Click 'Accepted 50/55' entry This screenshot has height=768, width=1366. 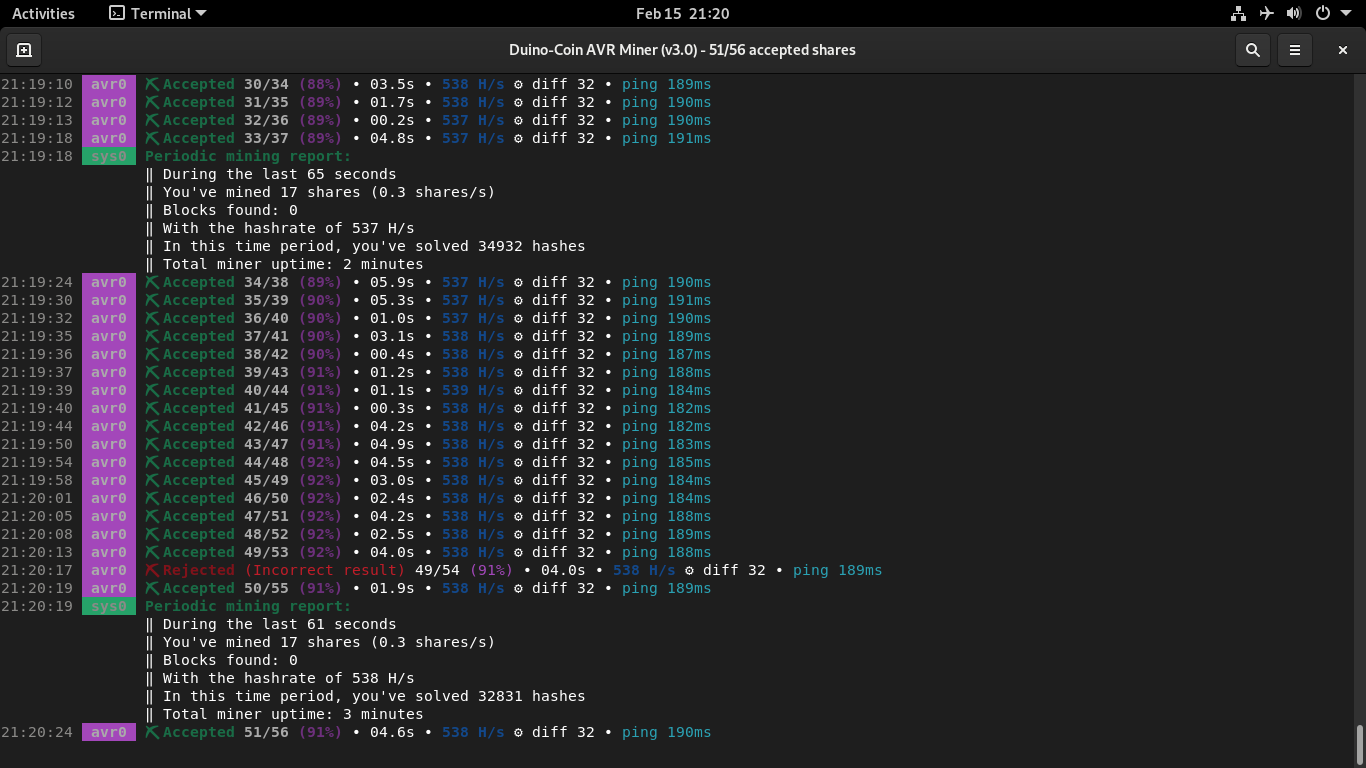click(226, 588)
